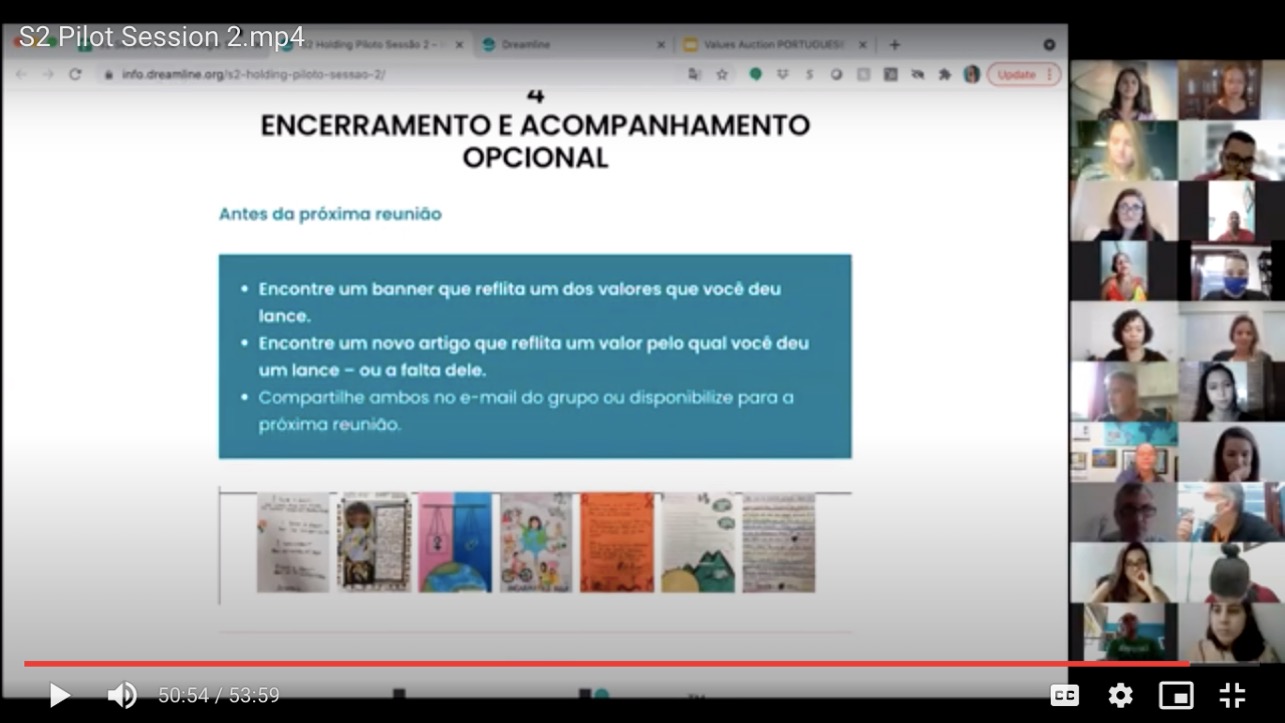This screenshot has height=723, width=1285.
Task: Toggle closed captions on the video
Action: pos(1064,695)
